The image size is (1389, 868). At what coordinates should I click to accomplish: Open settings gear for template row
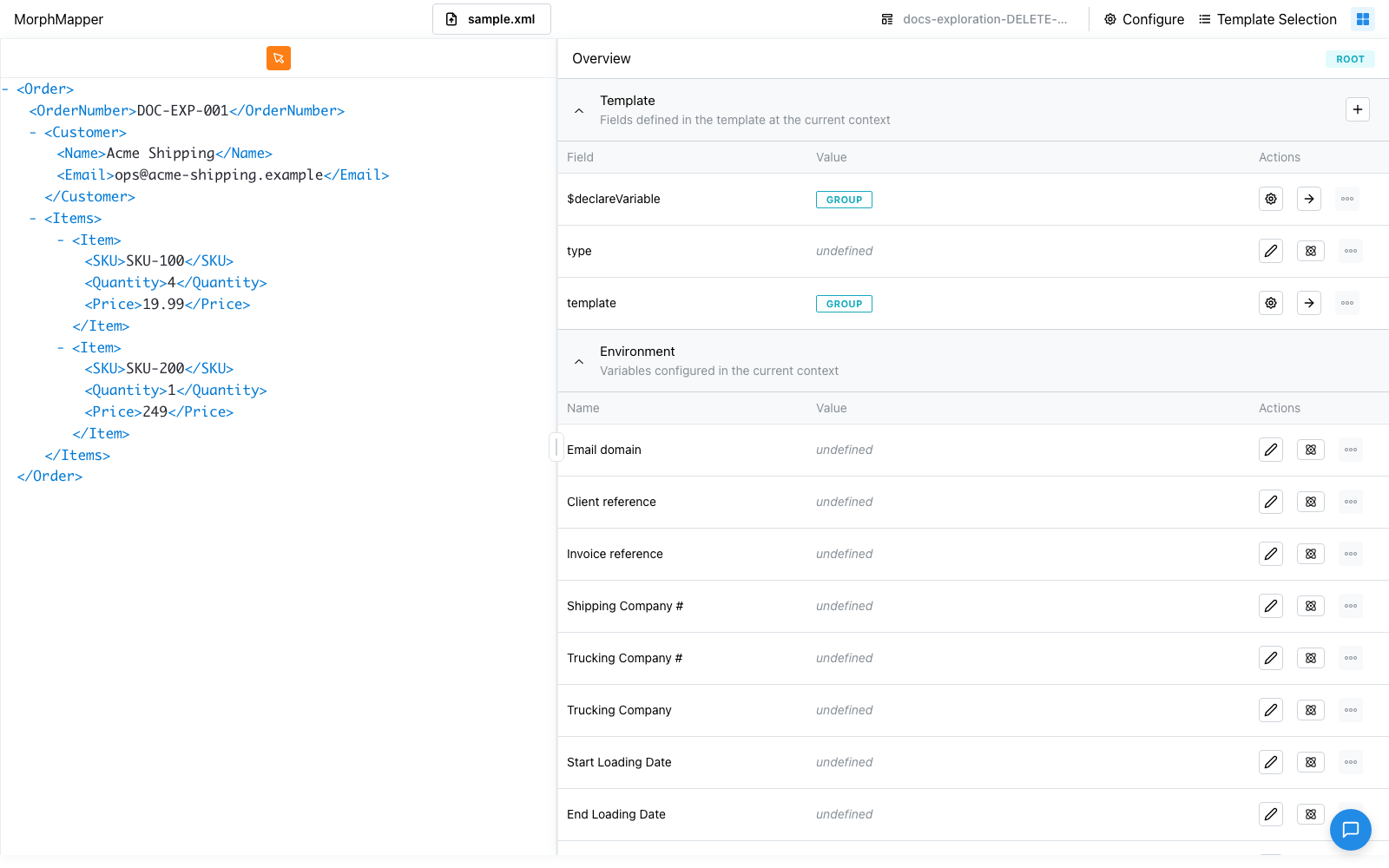click(1271, 303)
